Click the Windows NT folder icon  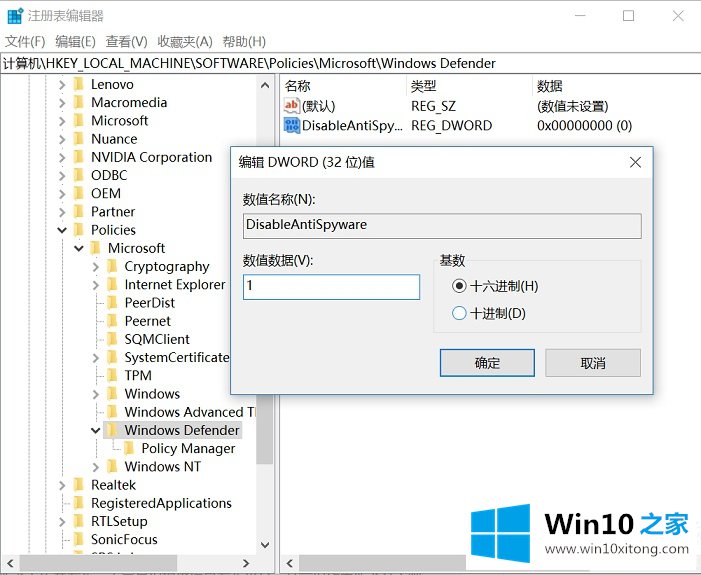(x=112, y=467)
